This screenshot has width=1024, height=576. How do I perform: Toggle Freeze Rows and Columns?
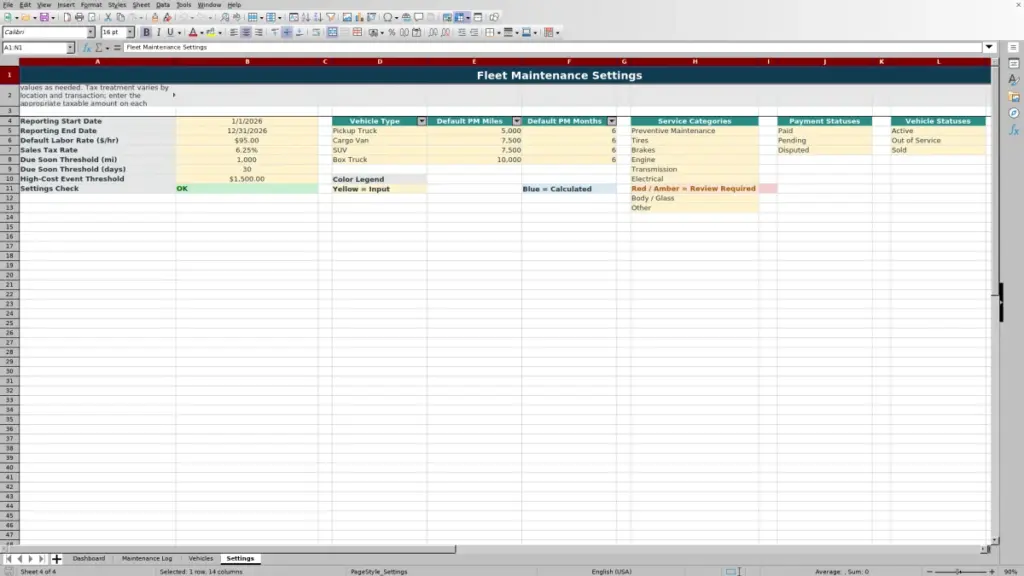tap(460, 17)
